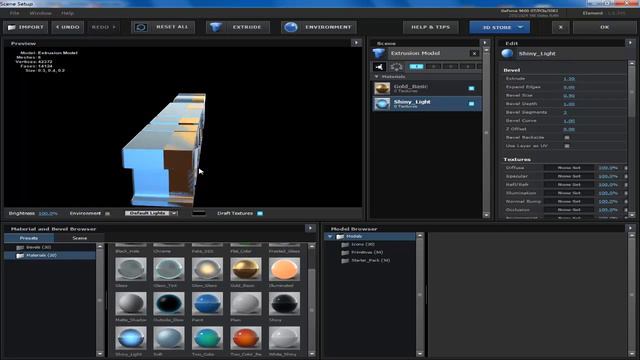The height and width of the screenshot is (360, 640).
Task: Toggle Gold_Basic material visibility
Action: [471, 88]
